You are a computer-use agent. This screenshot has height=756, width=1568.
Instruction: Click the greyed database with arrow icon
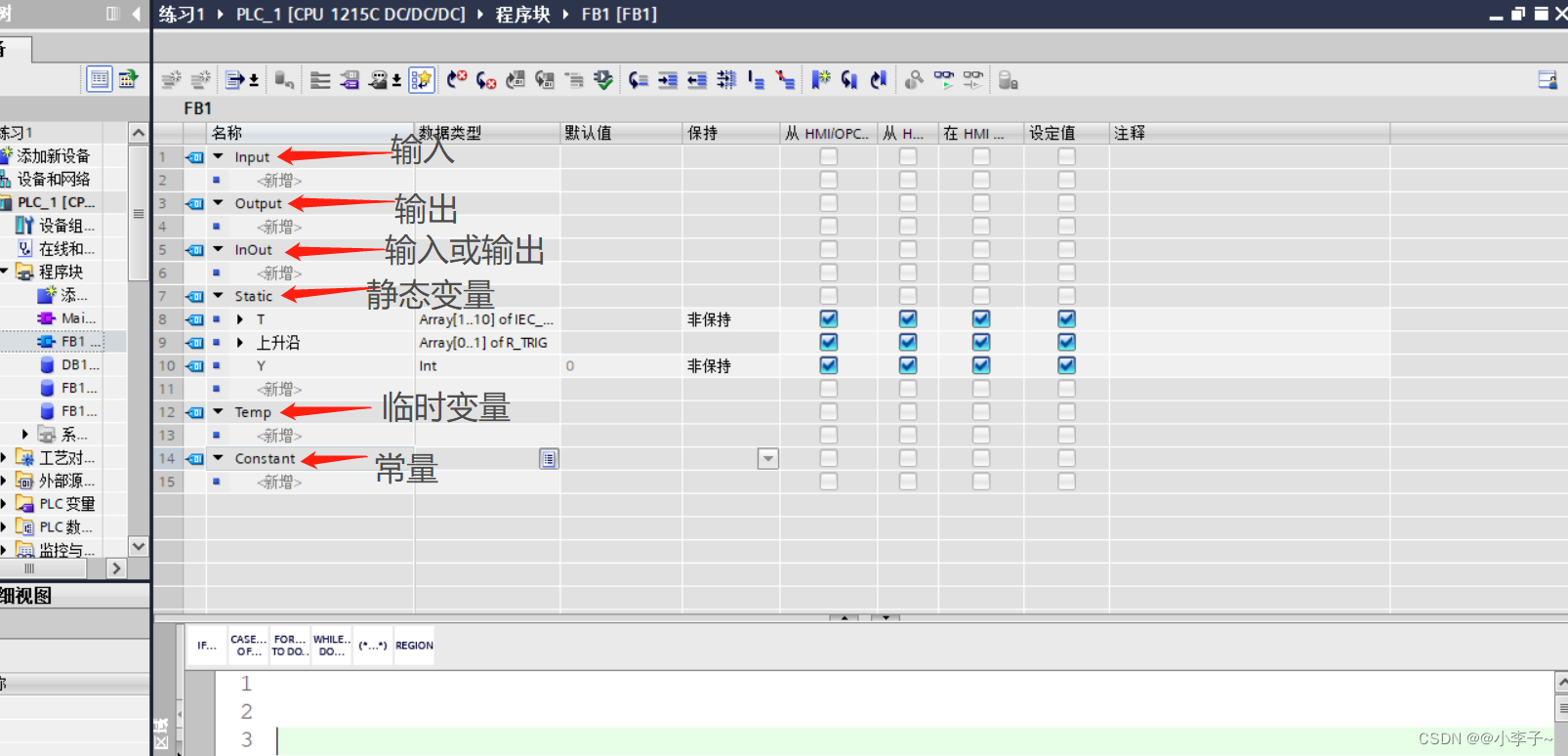pyautogui.click(x=284, y=80)
